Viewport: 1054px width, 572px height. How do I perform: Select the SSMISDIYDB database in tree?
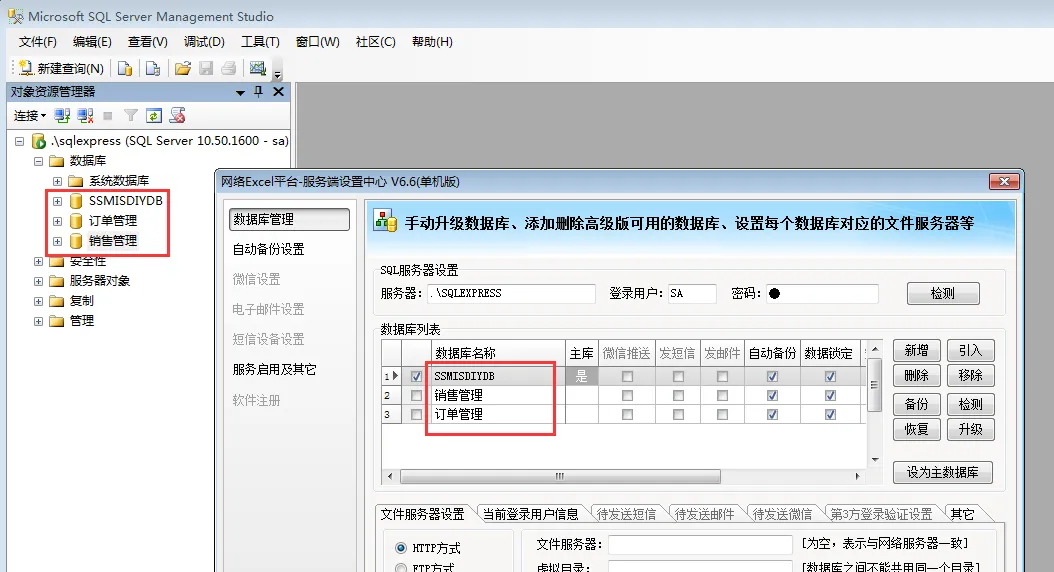pos(126,201)
